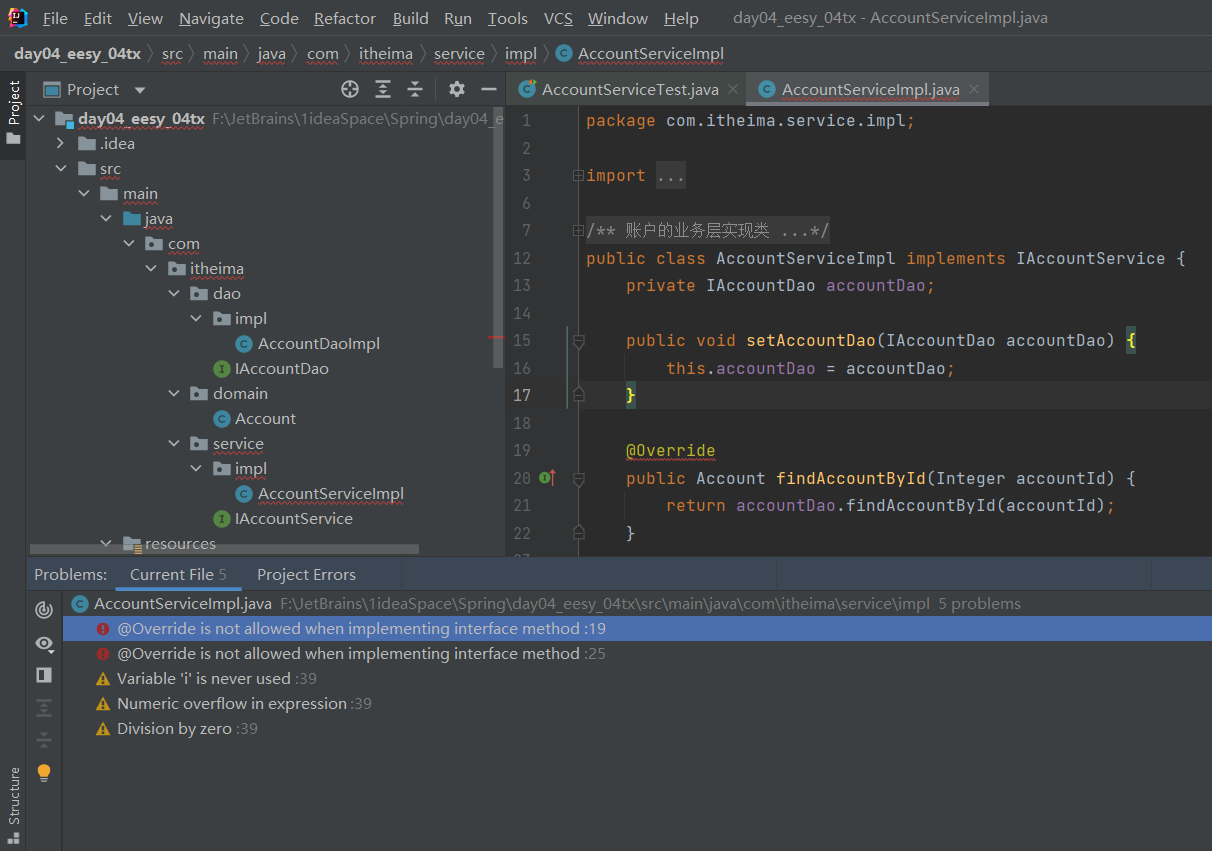Viewport: 1212px width, 851px height.
Task: Click AccountServiceImpl.java node in Problems list
Action: click(x=635, y=603)
